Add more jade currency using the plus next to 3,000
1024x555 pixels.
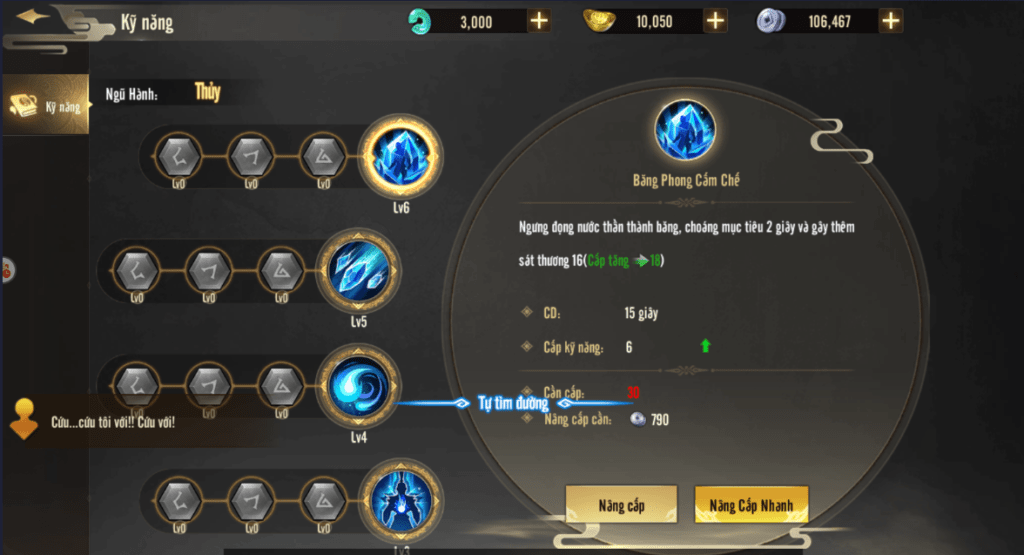[539, 21]
